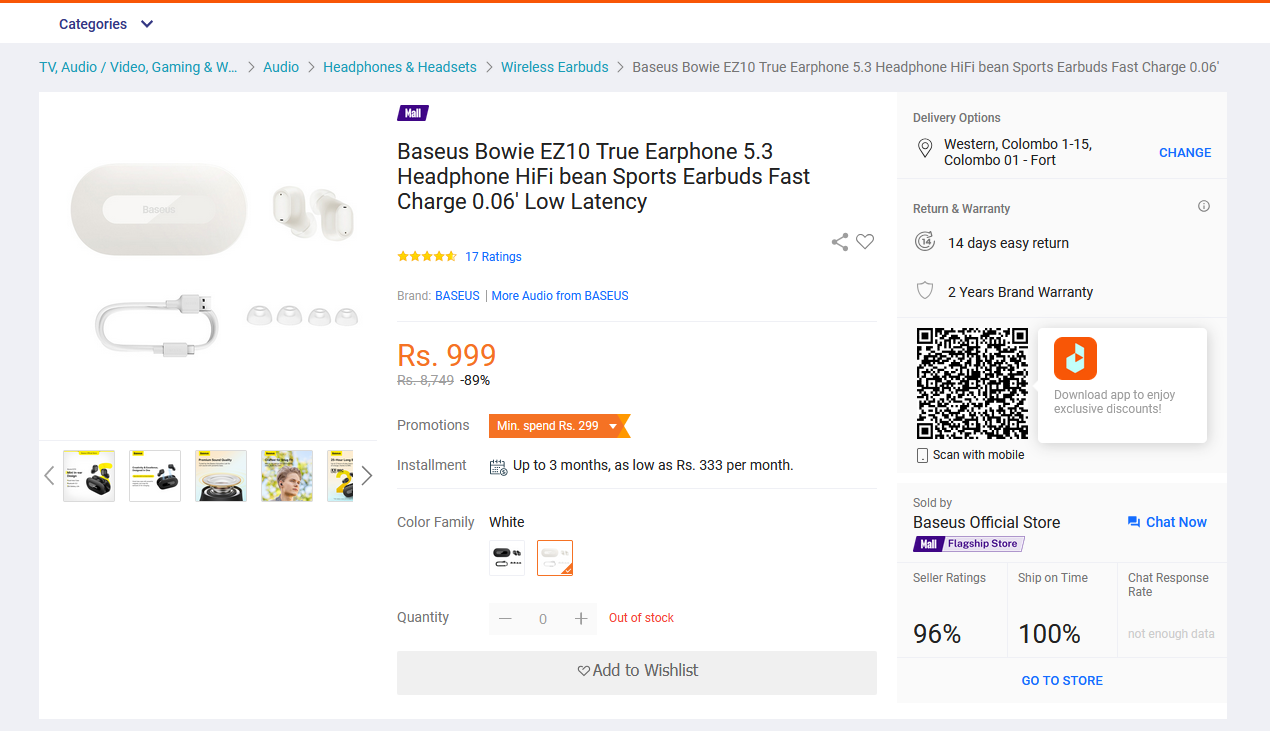Show the next product thumbnails with right arrow
Viewport: 1270px width, 731px height.
coord(367,476)
